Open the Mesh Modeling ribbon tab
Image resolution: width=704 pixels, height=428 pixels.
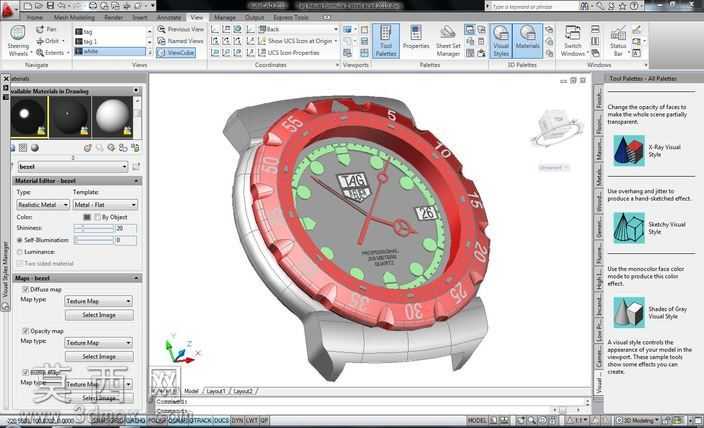click(74, 18)
